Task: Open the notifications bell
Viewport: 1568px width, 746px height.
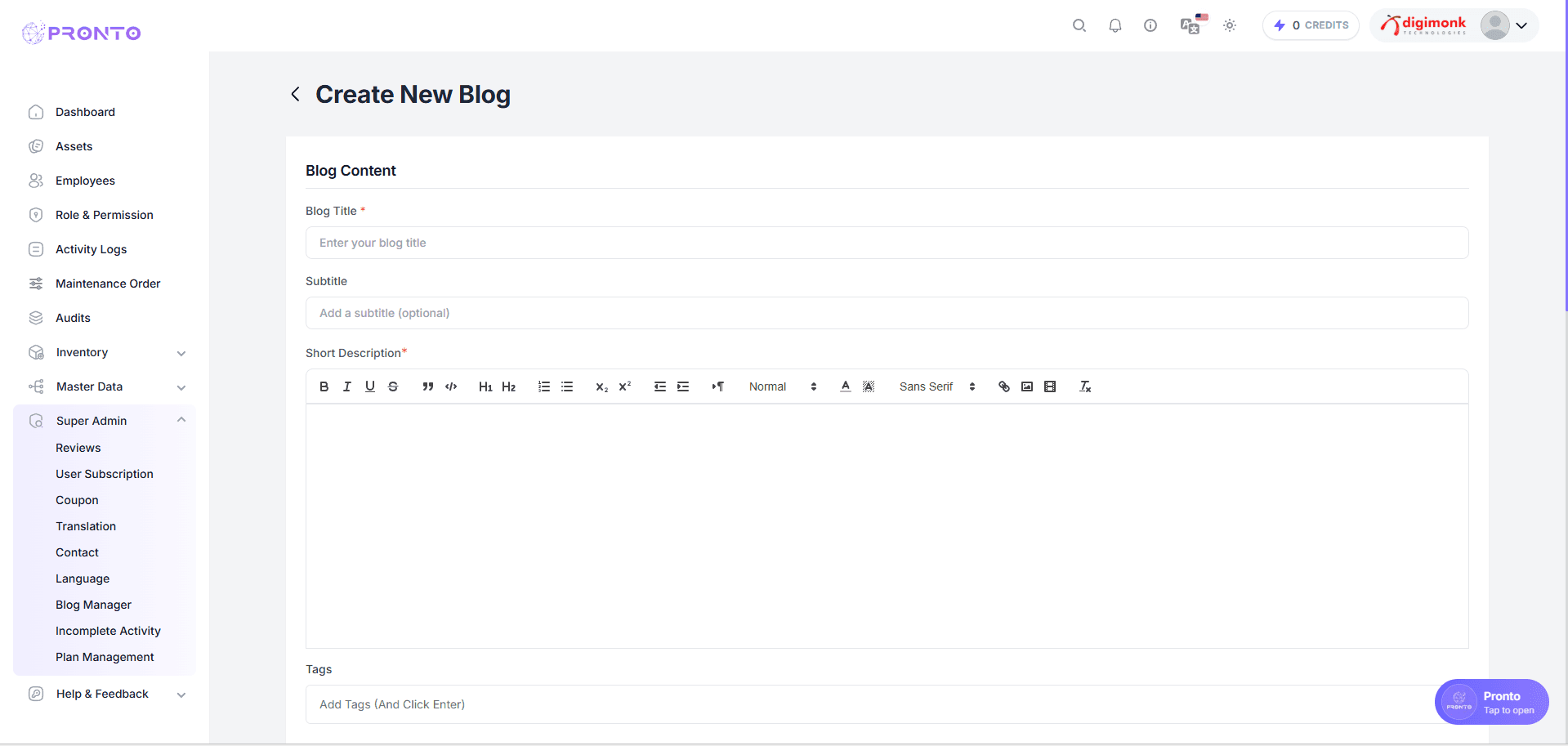Action: pyautogui.click(x=1115, y=25)
